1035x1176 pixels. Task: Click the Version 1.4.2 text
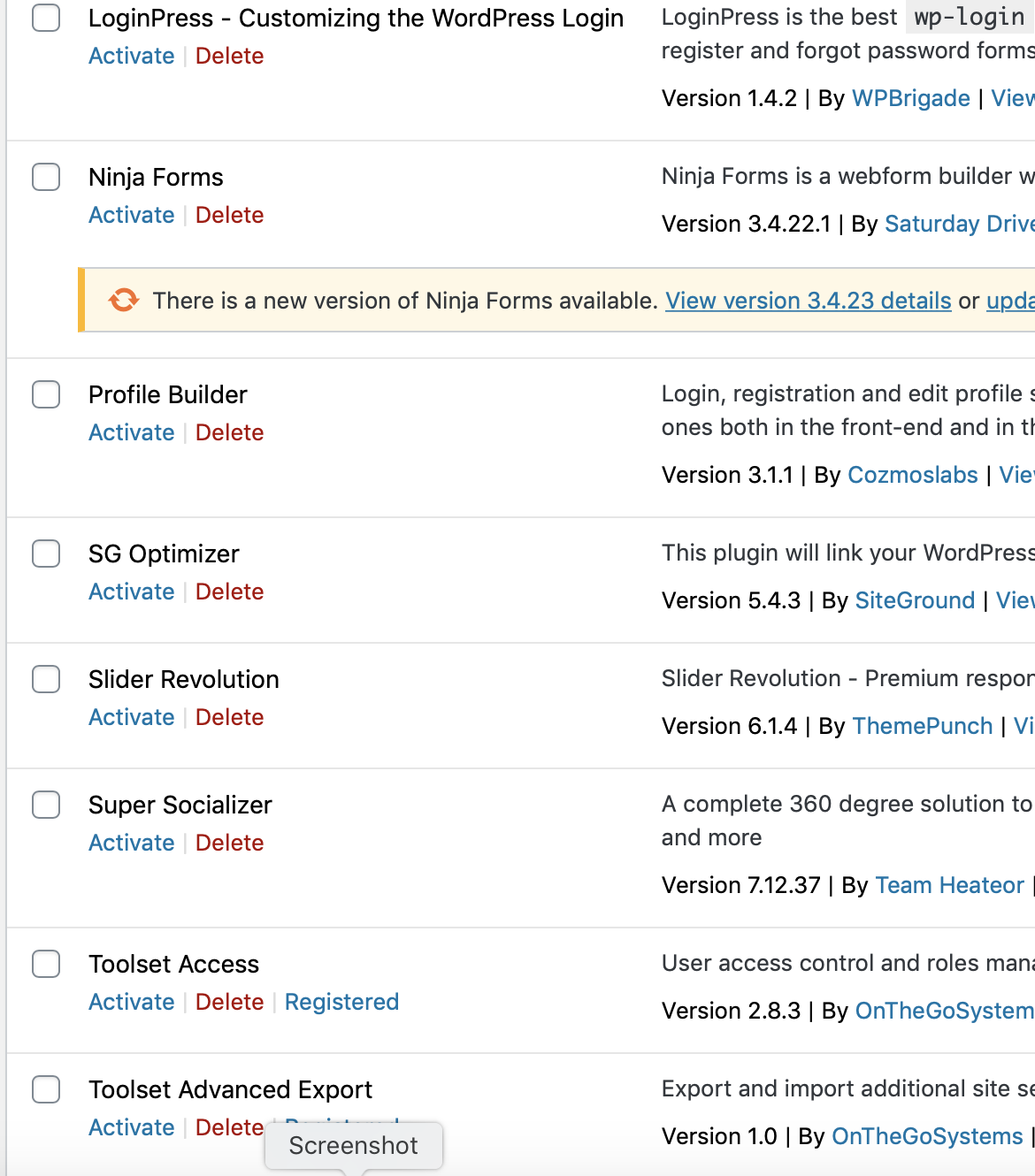[729, 98]
